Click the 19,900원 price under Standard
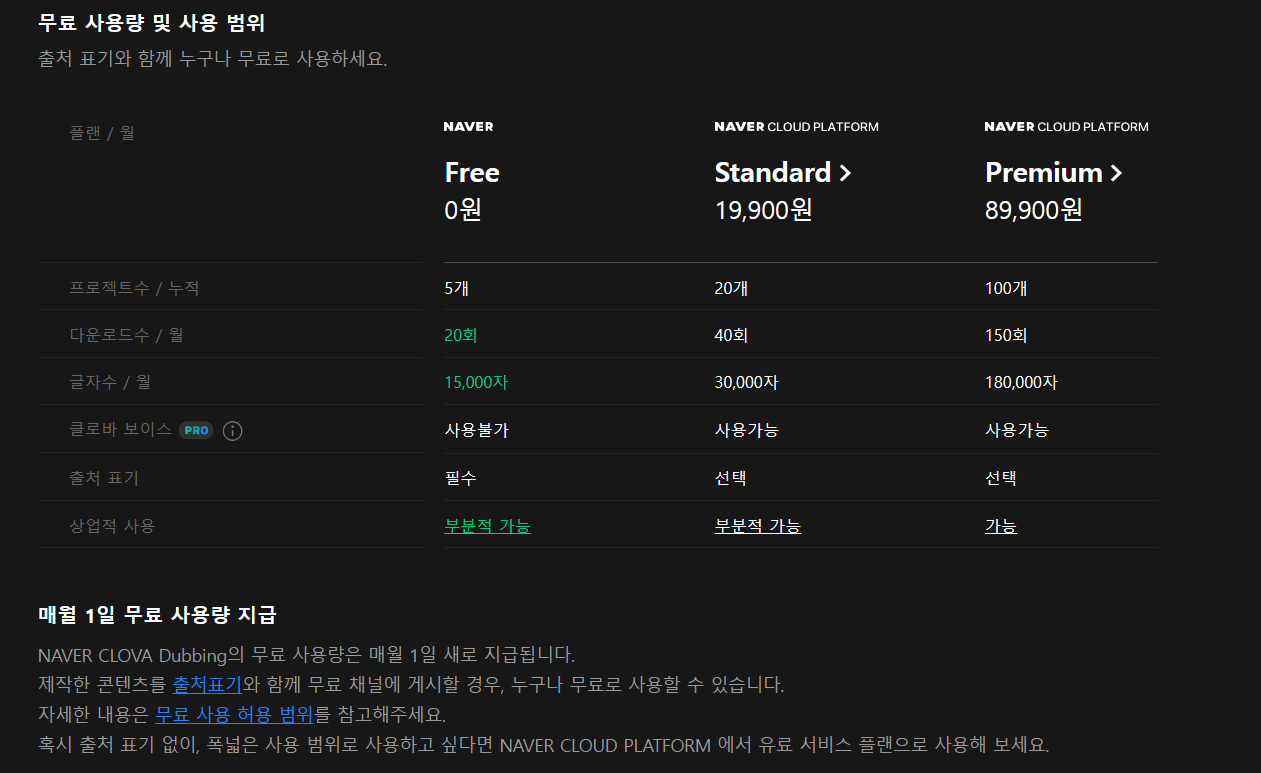 764,210
